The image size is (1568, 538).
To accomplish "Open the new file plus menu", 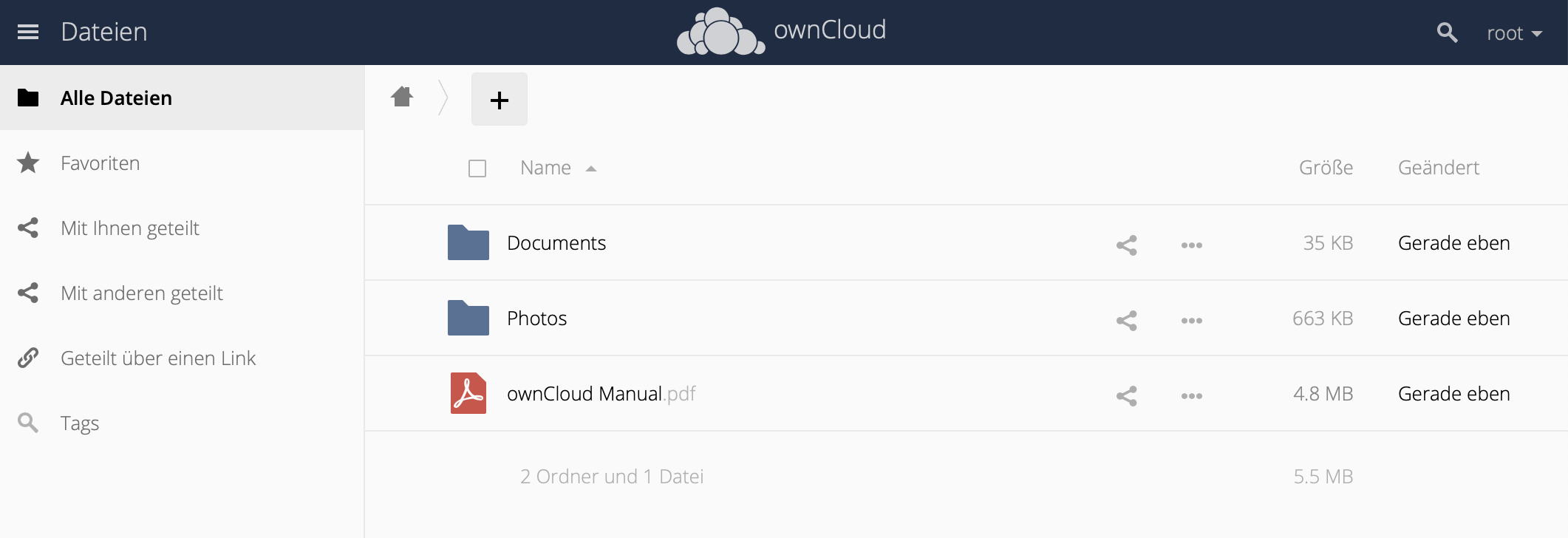I will (x=500, y=100).
